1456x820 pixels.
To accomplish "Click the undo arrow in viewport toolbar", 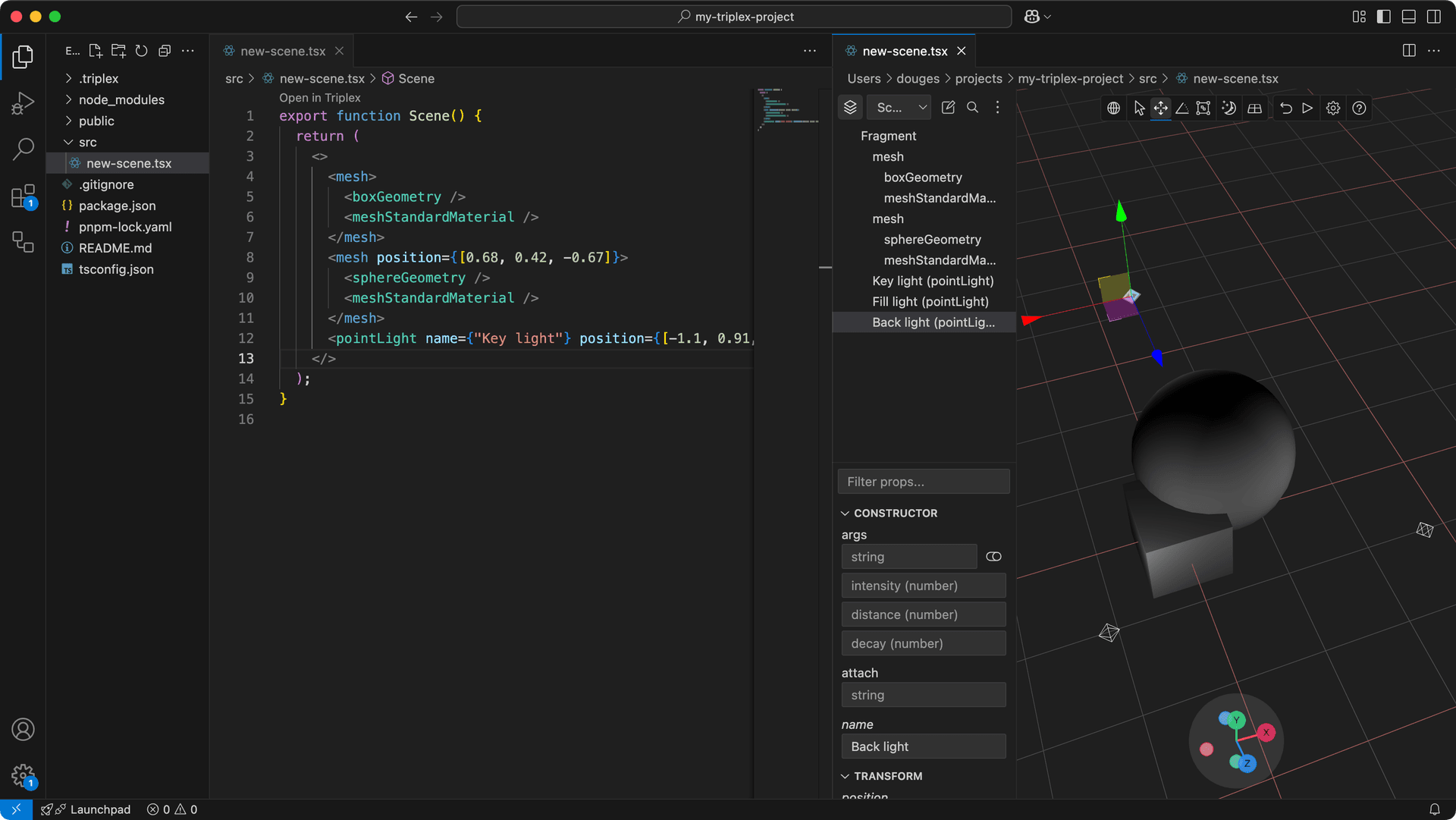I will [1286, 108].
